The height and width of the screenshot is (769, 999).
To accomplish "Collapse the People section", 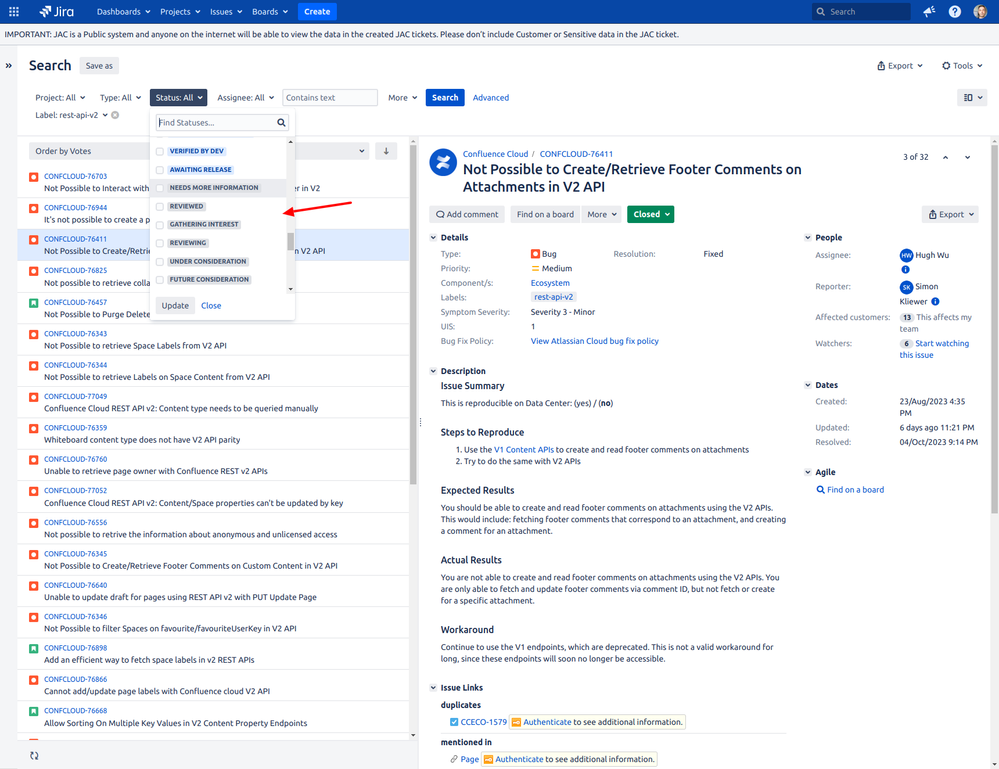I will click(x=808, y=238).
